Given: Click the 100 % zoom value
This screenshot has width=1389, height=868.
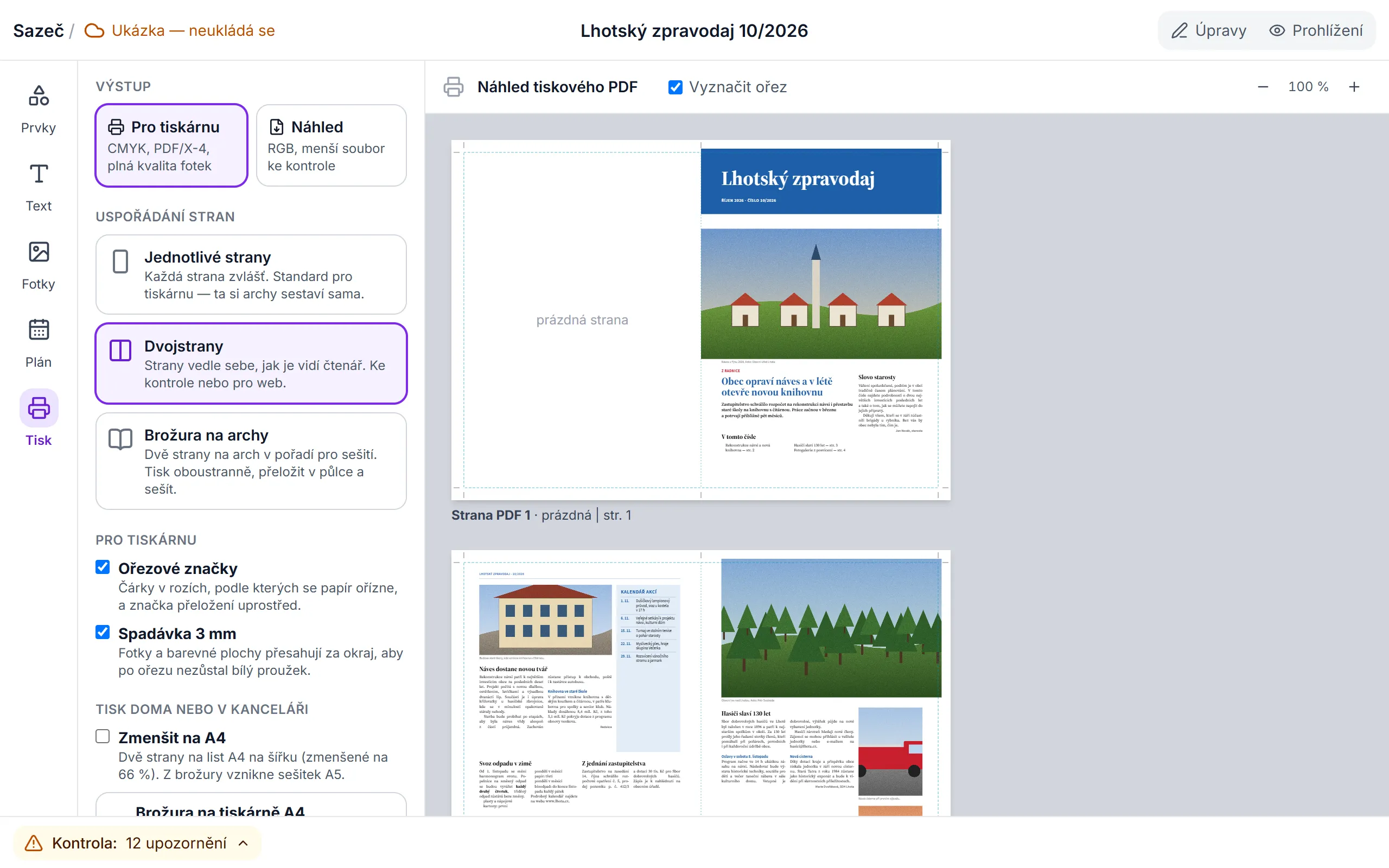Looking at the screenshot, I should point(1308,87).
